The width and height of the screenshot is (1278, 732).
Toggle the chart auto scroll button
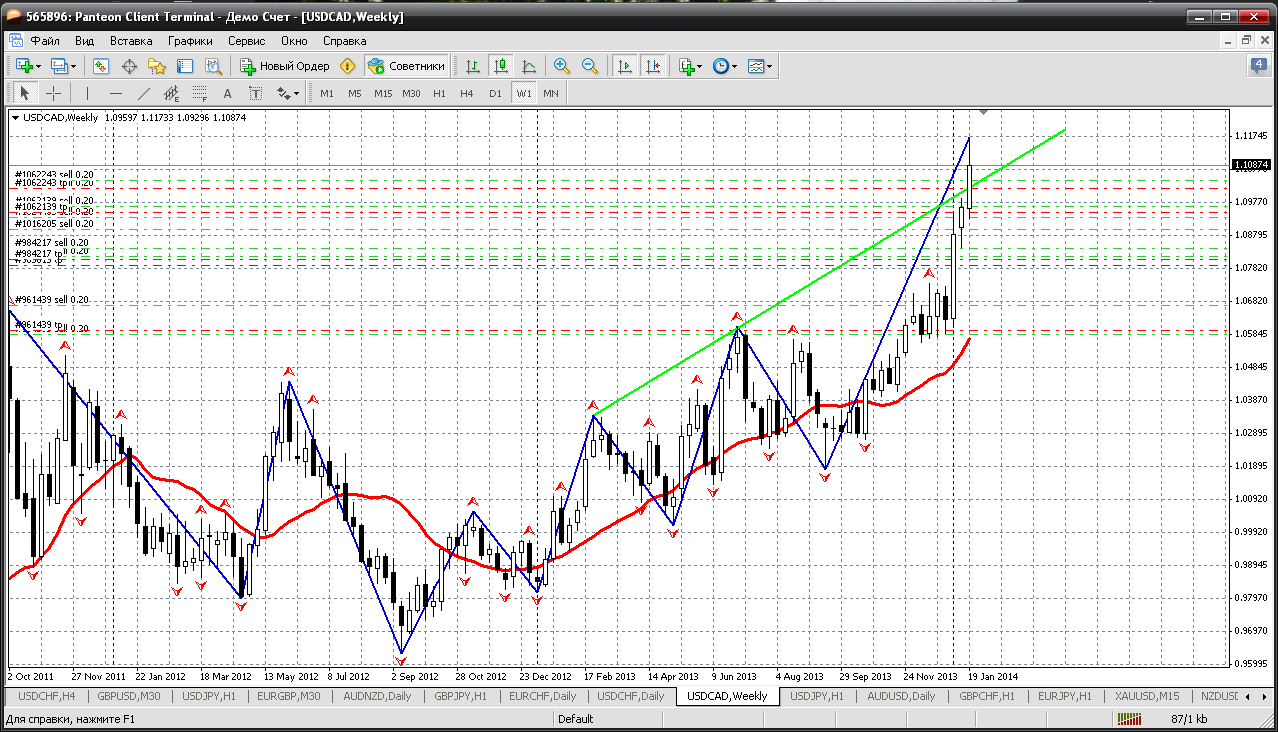[625, 66]
